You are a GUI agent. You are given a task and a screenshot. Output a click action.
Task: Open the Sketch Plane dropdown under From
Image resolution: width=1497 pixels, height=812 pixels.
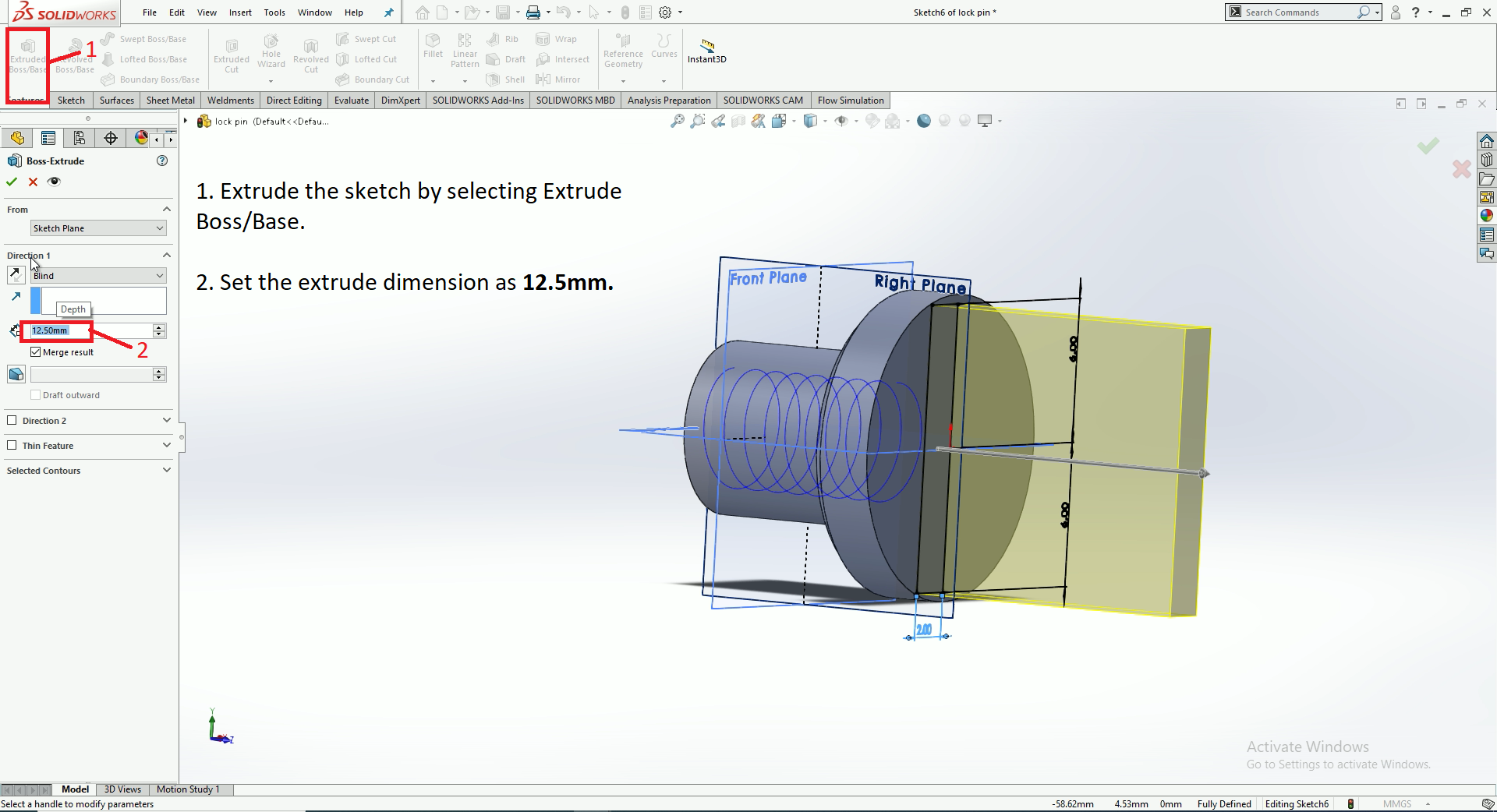98,228
